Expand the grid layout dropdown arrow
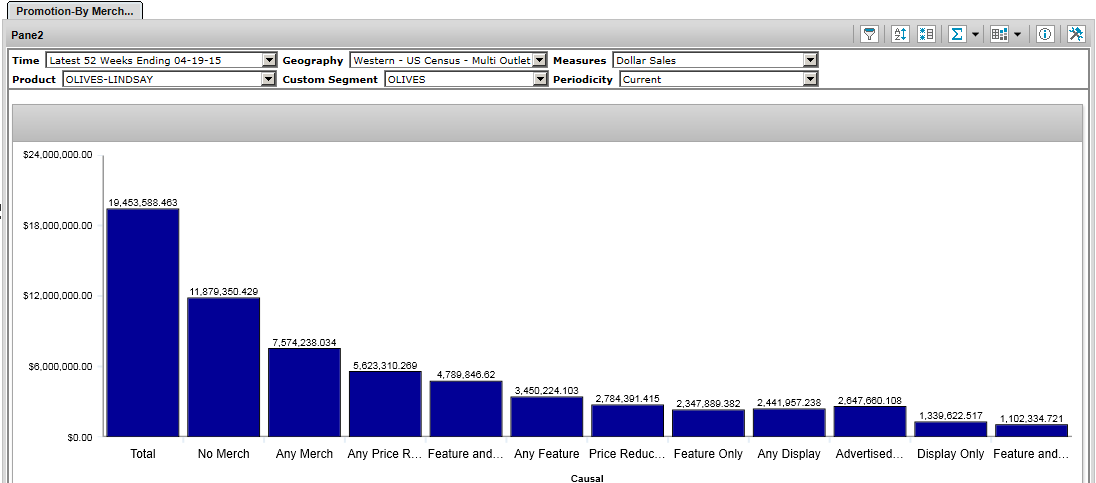 pyautogui.click(x=1017, y=34)
